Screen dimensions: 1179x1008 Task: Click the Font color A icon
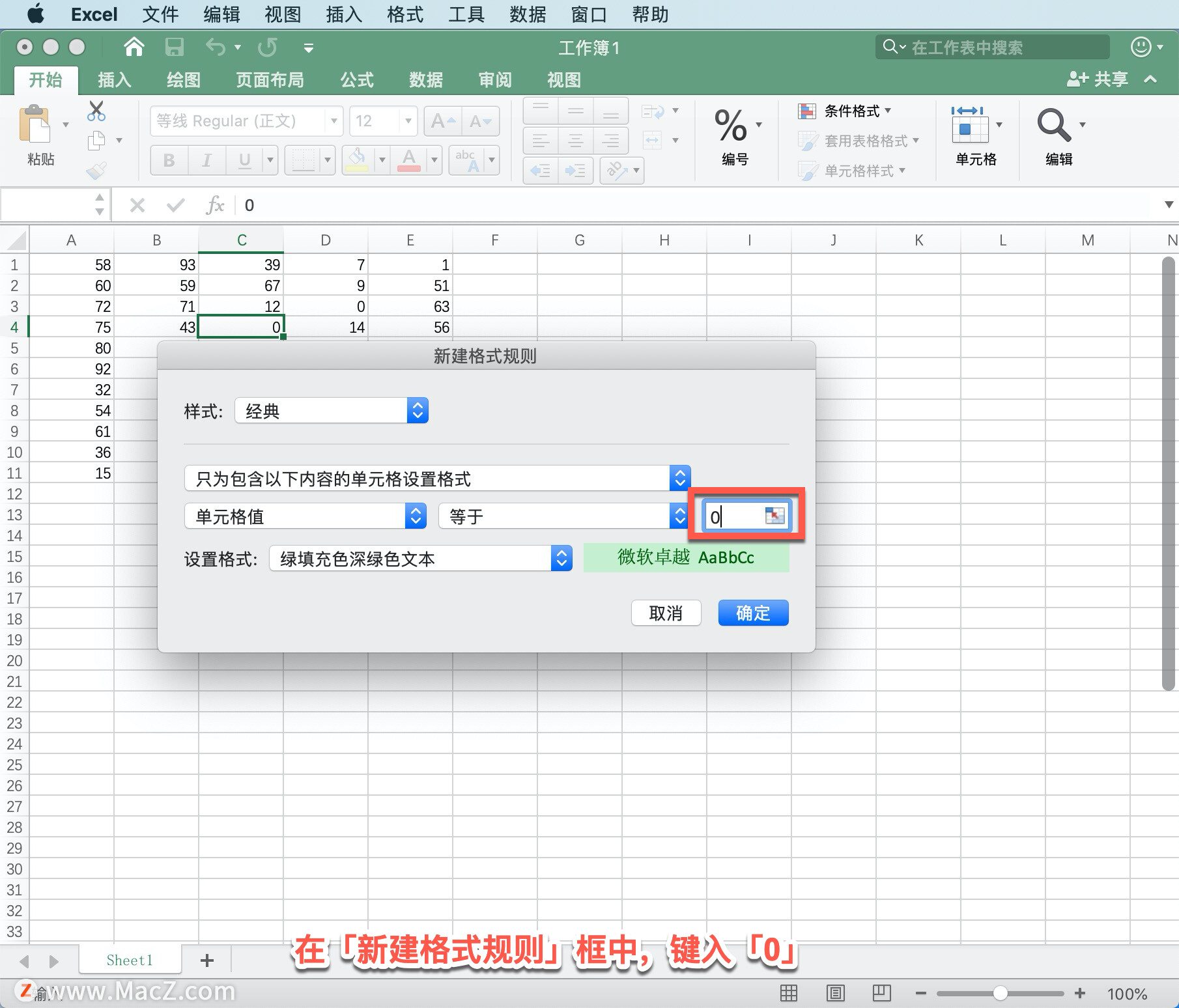pyautogui.click(x=409, y=160)
